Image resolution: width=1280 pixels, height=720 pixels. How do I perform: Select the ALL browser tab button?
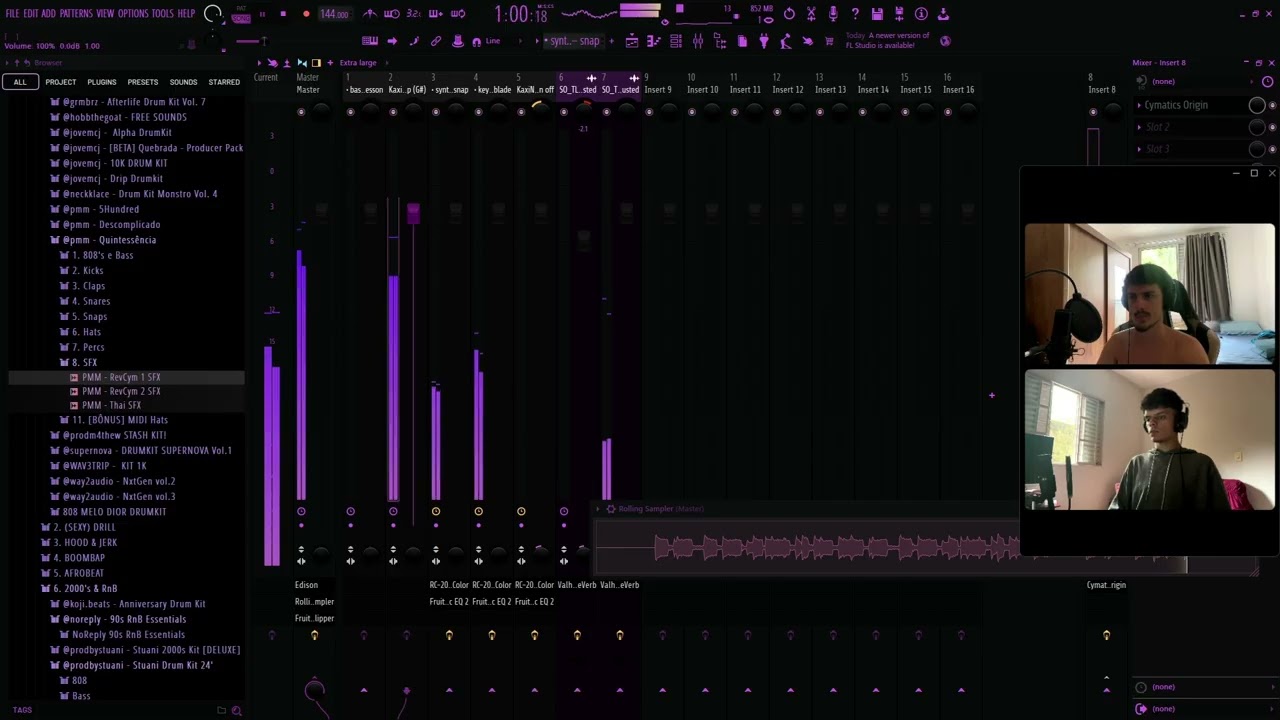click(x=20, y=82)
